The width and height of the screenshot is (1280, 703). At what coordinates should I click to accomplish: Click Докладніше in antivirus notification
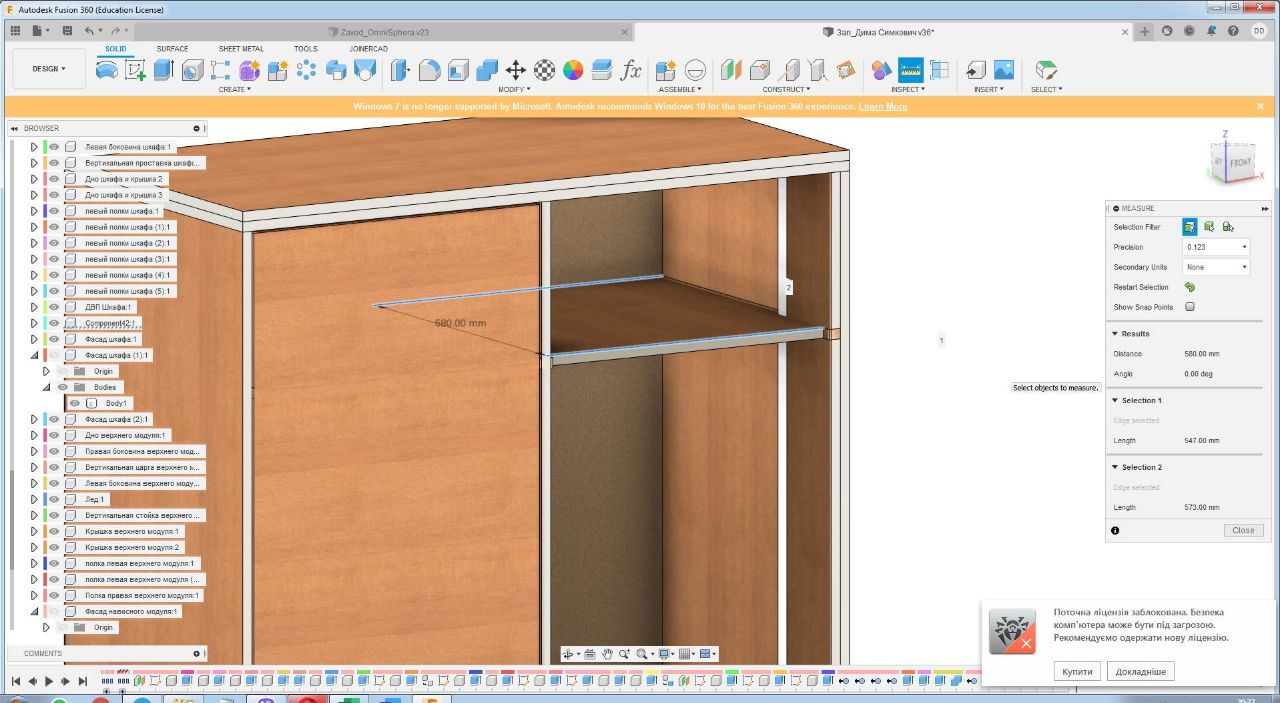1141,671
